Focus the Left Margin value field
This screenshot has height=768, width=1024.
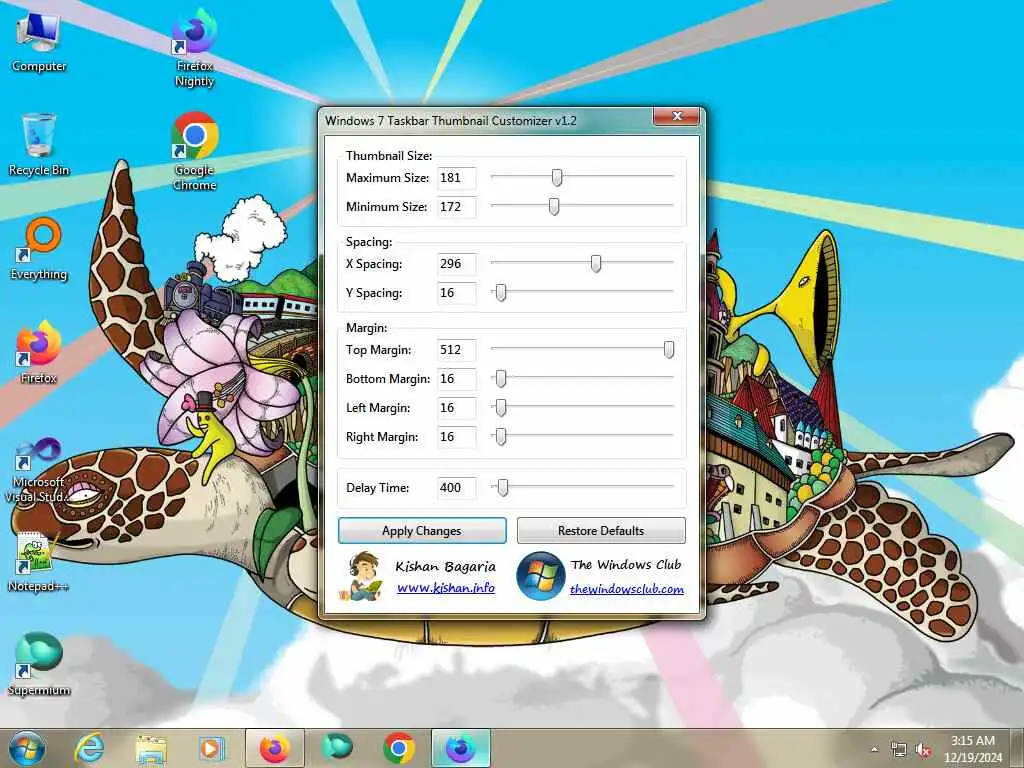456,408
